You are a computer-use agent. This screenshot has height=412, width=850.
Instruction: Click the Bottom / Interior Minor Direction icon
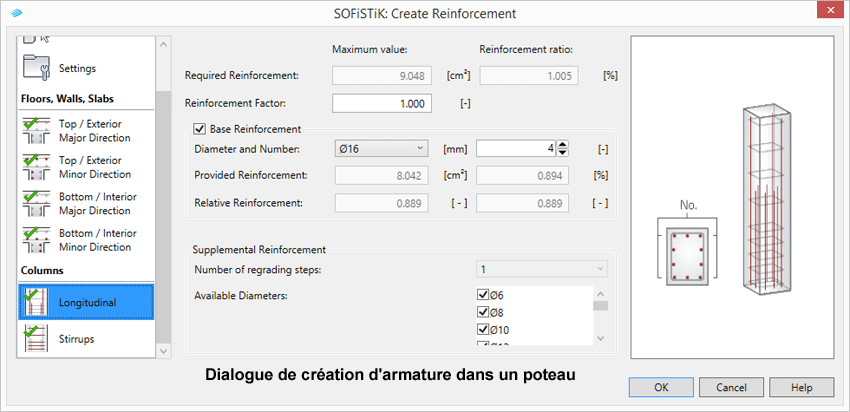37,240
